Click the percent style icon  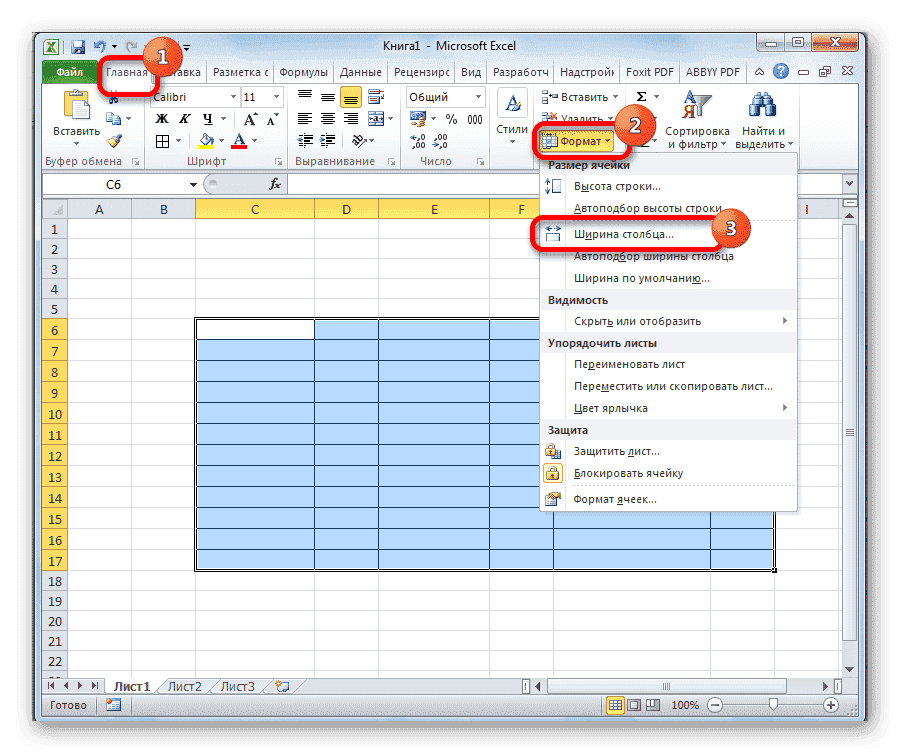[x=452, y=118]
